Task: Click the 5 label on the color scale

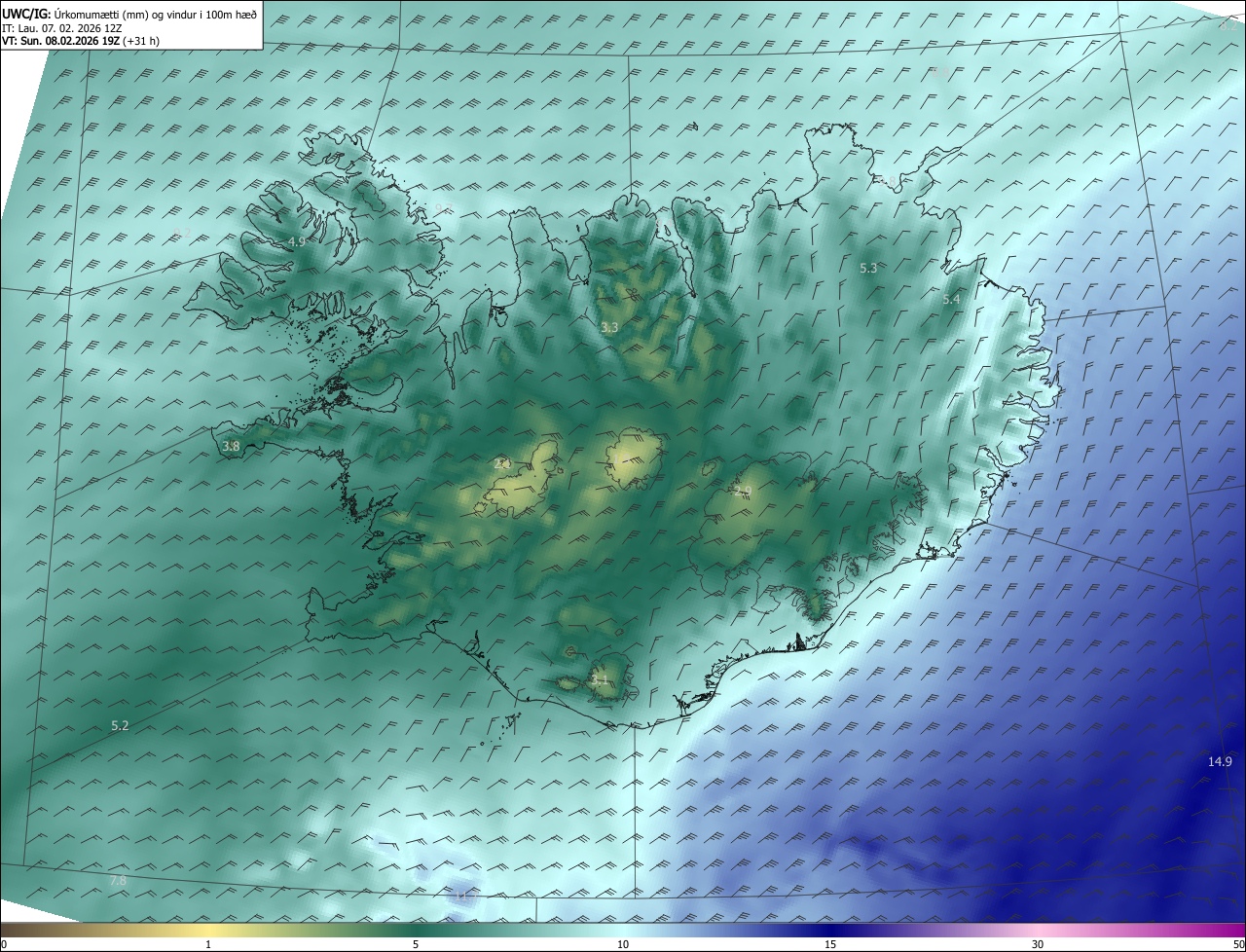Action: [x=416, y=944]
